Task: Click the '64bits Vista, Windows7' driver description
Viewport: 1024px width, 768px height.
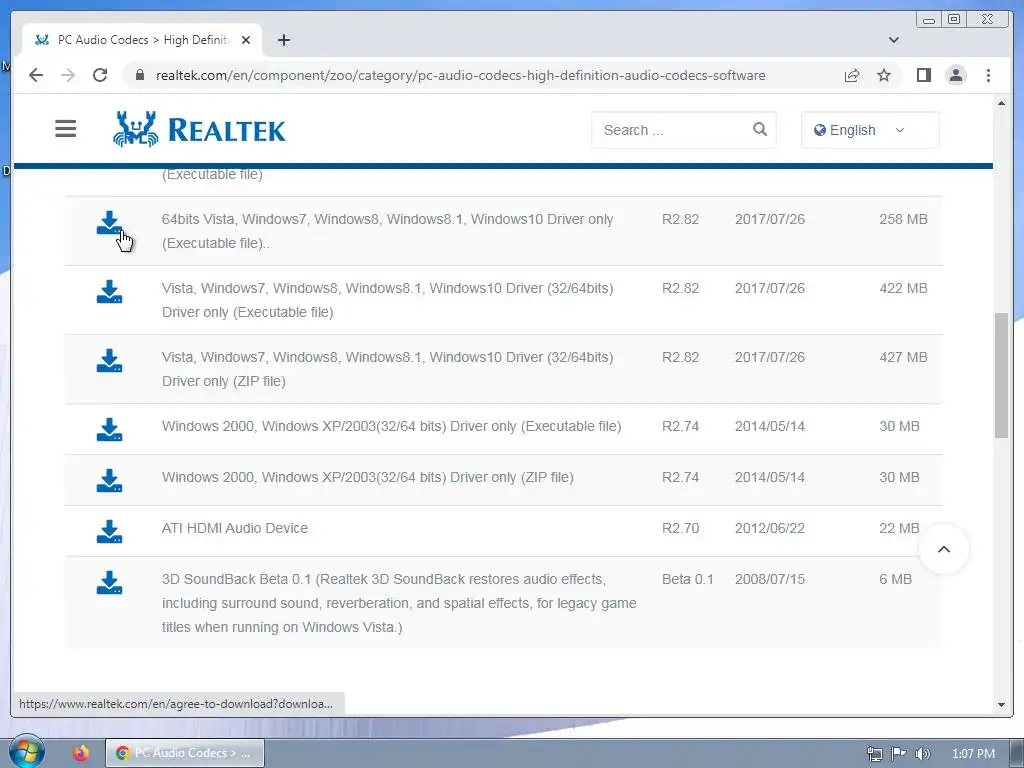Action: tap(387, 231)
